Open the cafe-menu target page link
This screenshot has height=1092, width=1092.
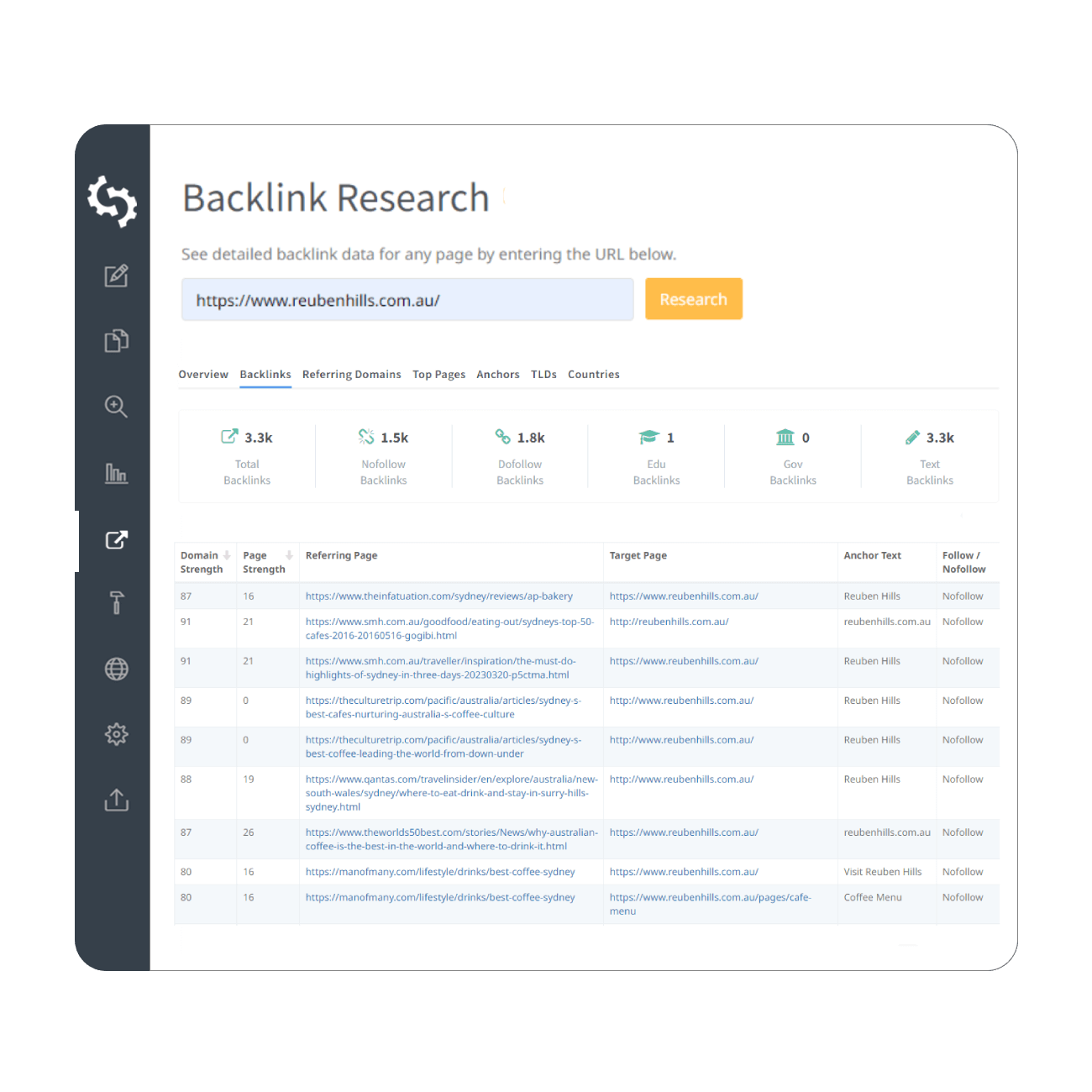[x=710, y=904]
